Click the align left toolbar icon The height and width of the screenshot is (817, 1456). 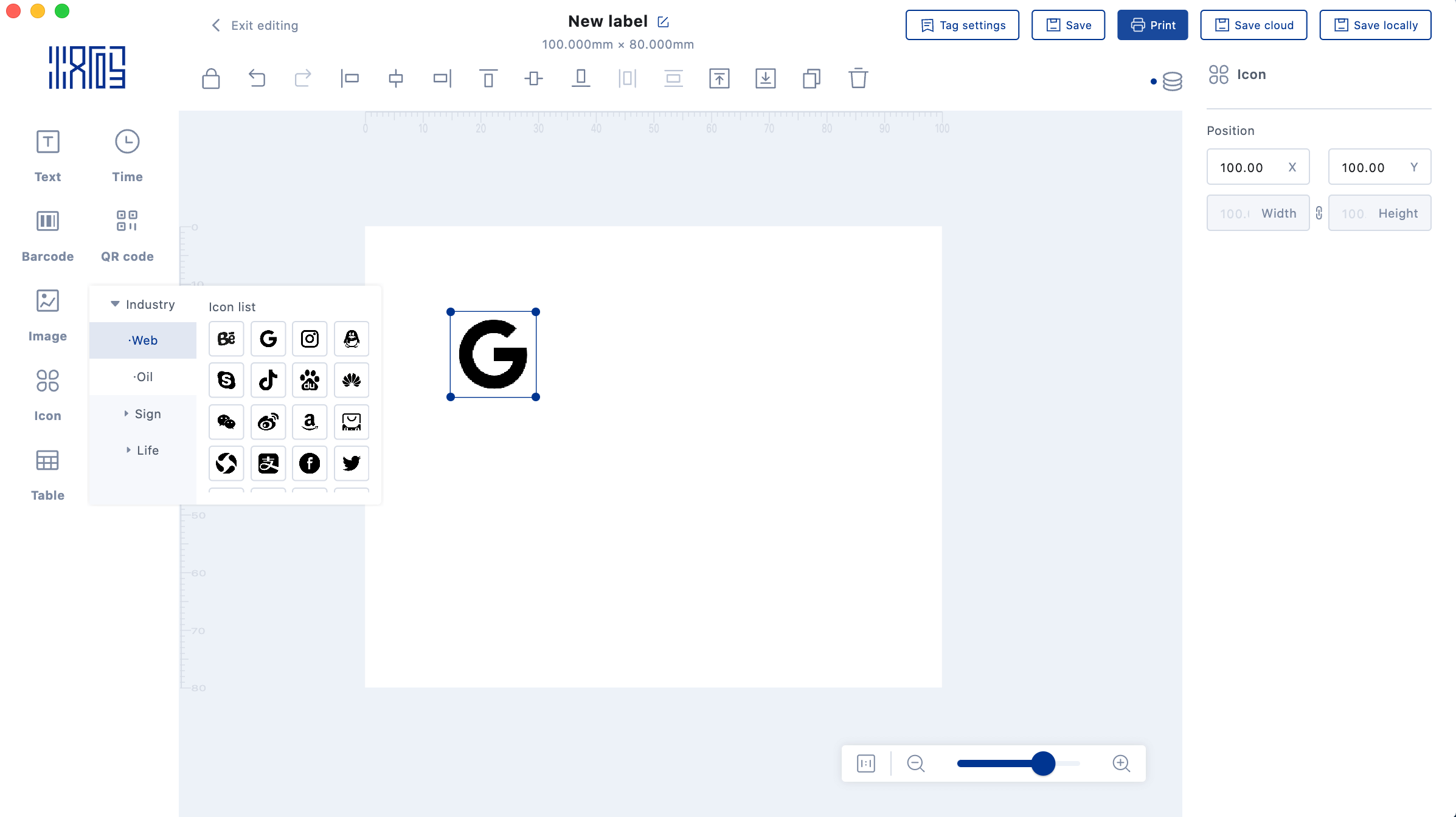(x=350, y=78)
